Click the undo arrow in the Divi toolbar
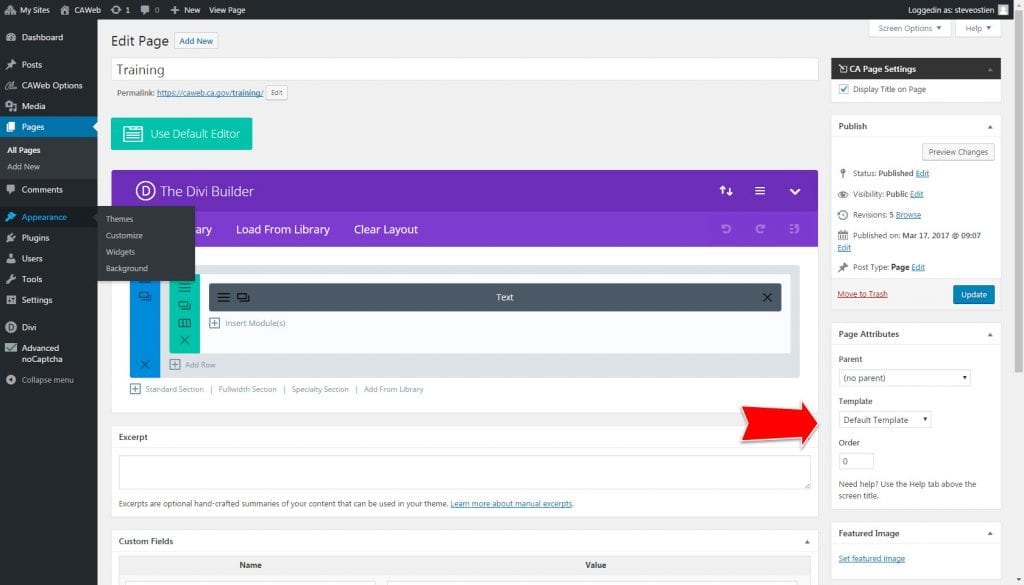 [727, 229]
